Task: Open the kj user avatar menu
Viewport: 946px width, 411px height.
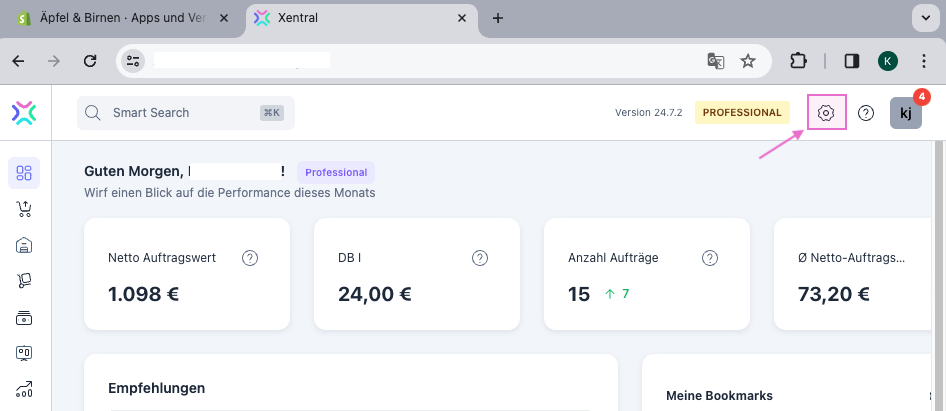Action: coord(905,113)
